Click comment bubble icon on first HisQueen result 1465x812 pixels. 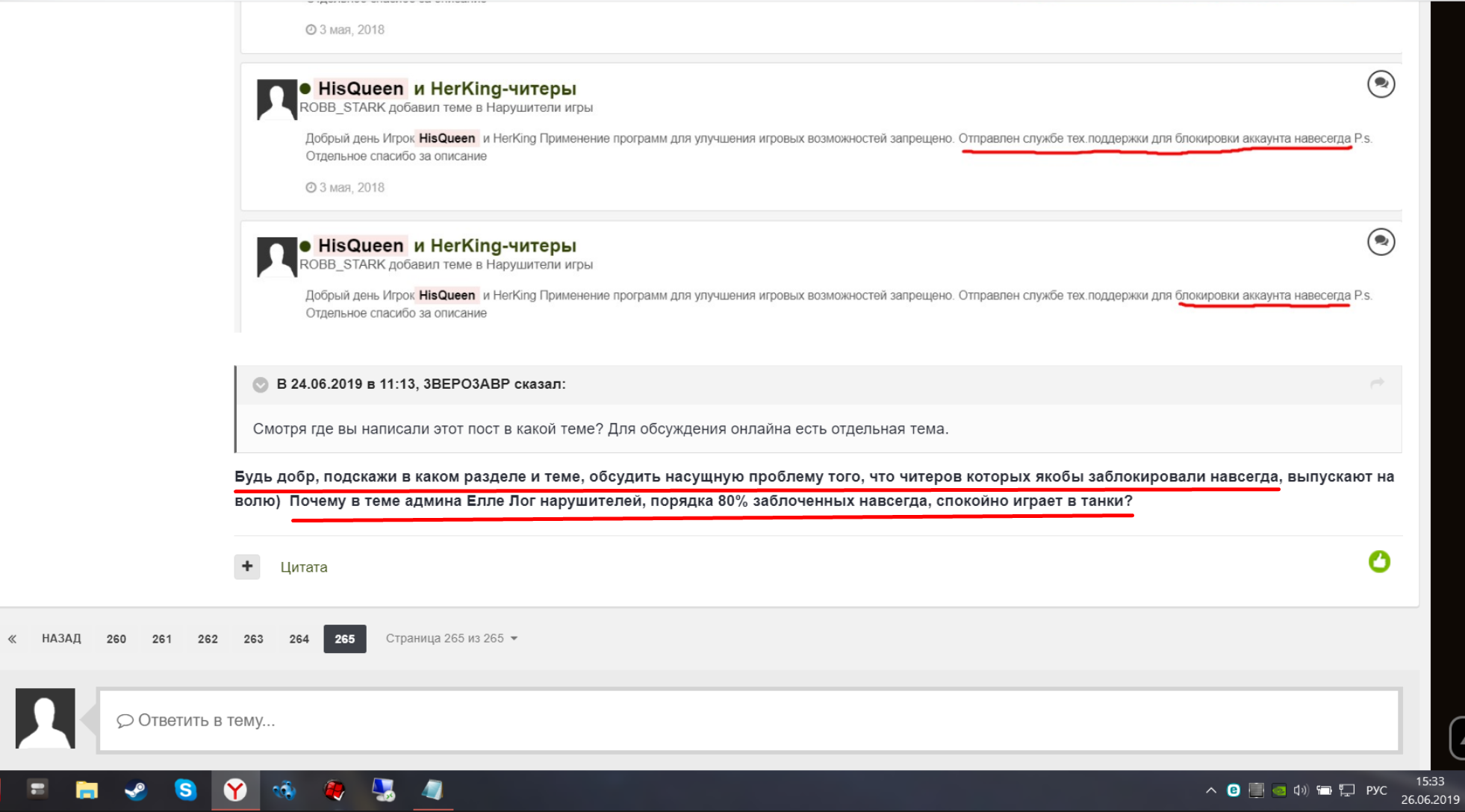click(x=1381, y=84)
